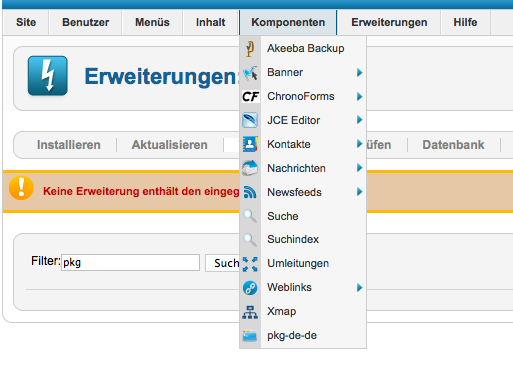Open the Erweiterungen menu
Image resolution: width=513 pixels, height=388 pixels.
(x=389, y=22)
